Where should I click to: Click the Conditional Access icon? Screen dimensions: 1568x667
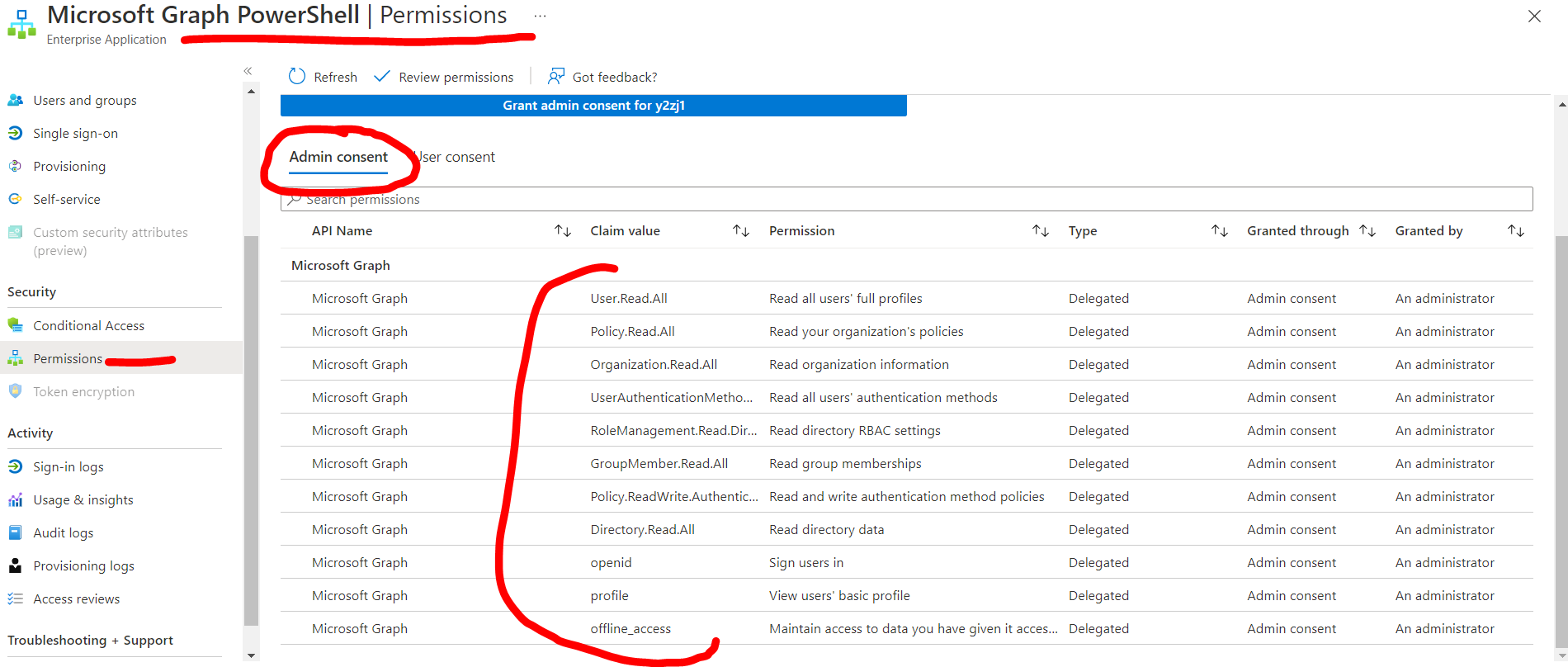tap(15, 325)
